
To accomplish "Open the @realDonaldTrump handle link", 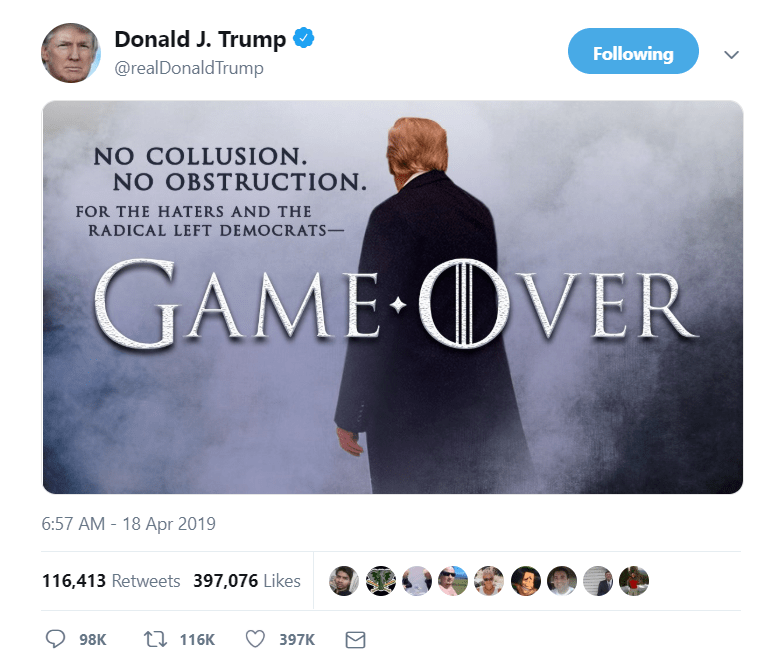I will pyautogui.click(x=189, y=68).
